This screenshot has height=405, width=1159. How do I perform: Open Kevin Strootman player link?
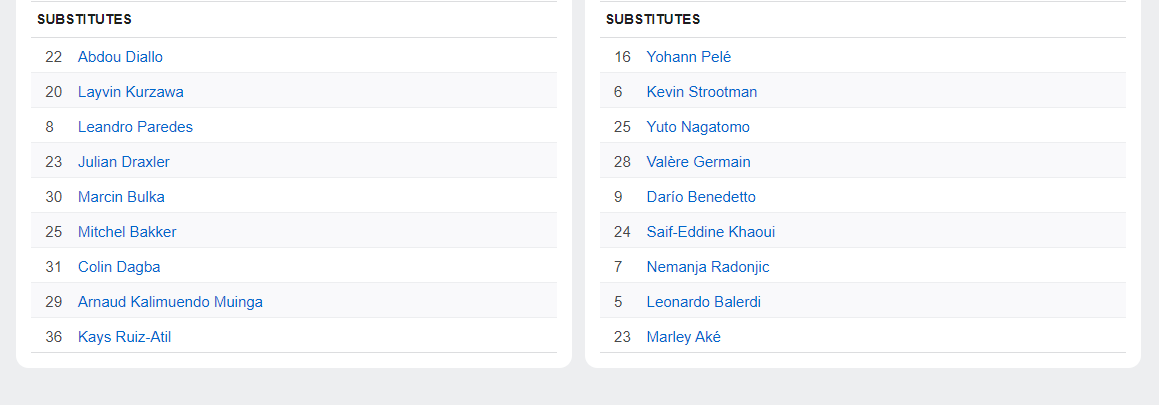(702, 92)
